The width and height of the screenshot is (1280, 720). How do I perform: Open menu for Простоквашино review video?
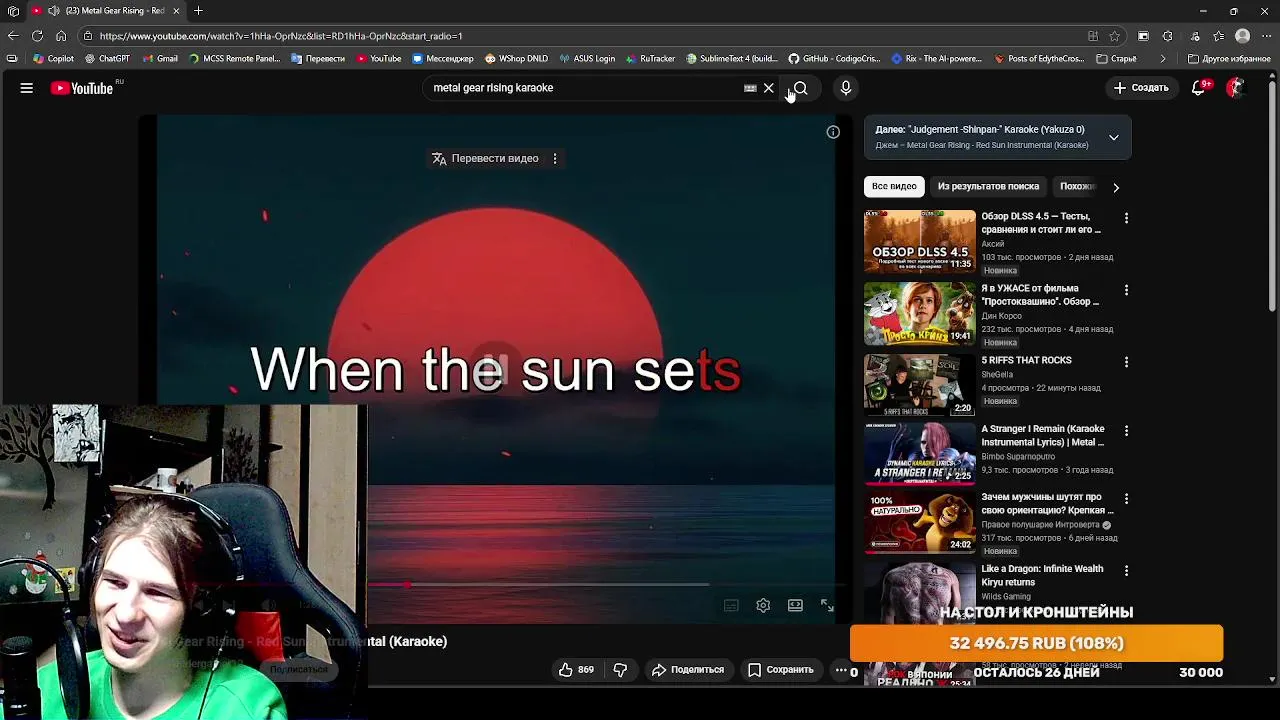(x=1126, y=290)
